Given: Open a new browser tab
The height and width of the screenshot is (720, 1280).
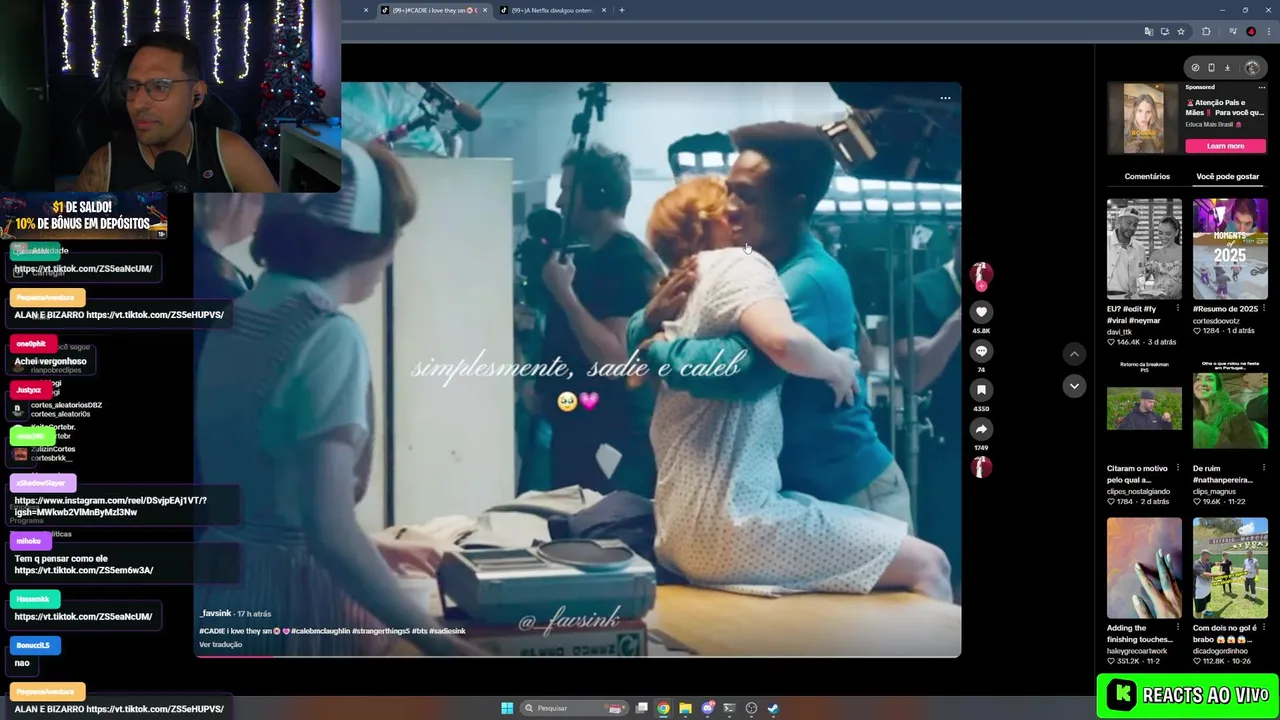Looking at the screenshot, I should point(622,10).
